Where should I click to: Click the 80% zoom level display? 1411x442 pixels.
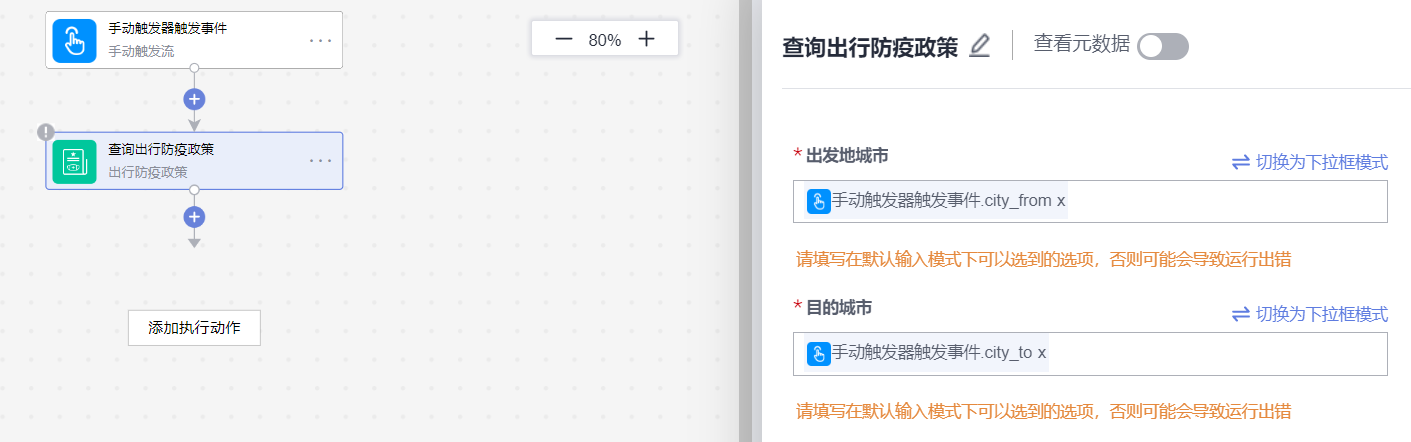(x=605, y=40)
